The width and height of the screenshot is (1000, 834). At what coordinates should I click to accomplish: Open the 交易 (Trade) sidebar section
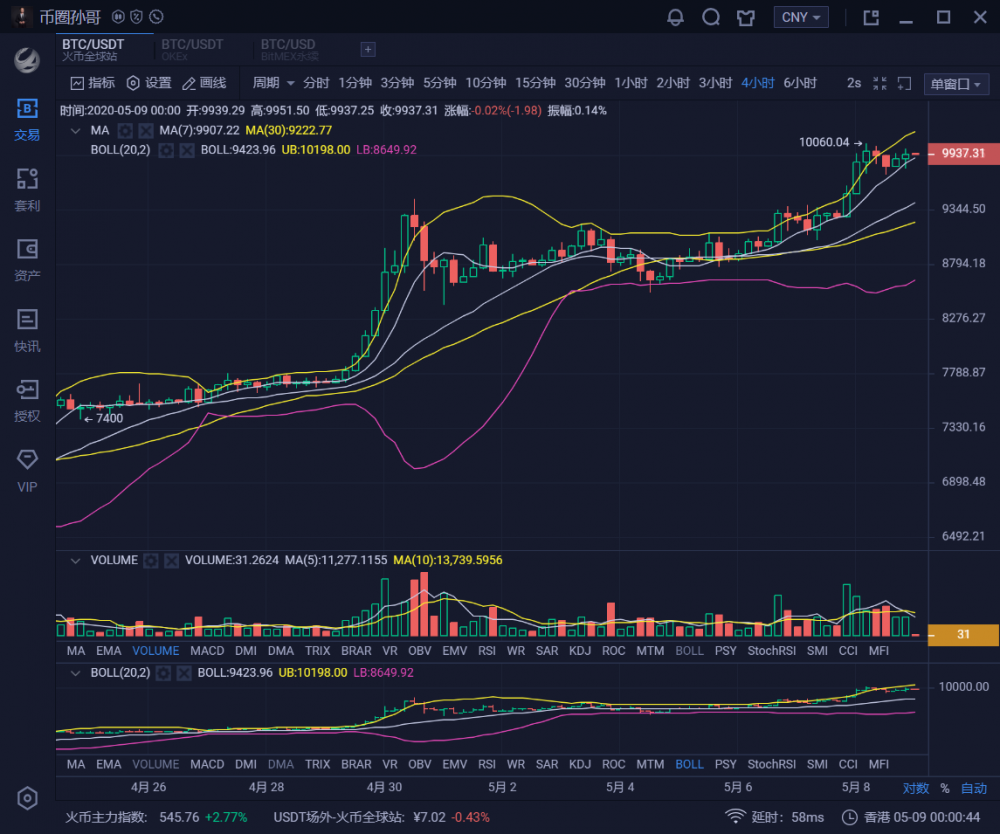click(x=27, y=119)
